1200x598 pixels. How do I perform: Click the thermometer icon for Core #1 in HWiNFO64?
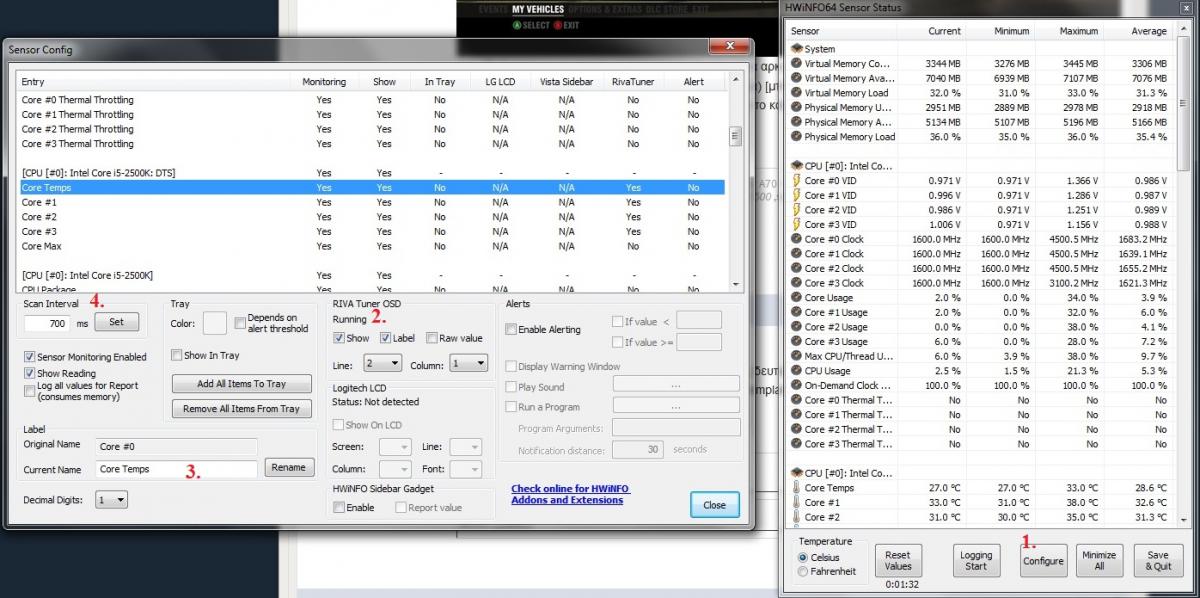tap(796, 502)
